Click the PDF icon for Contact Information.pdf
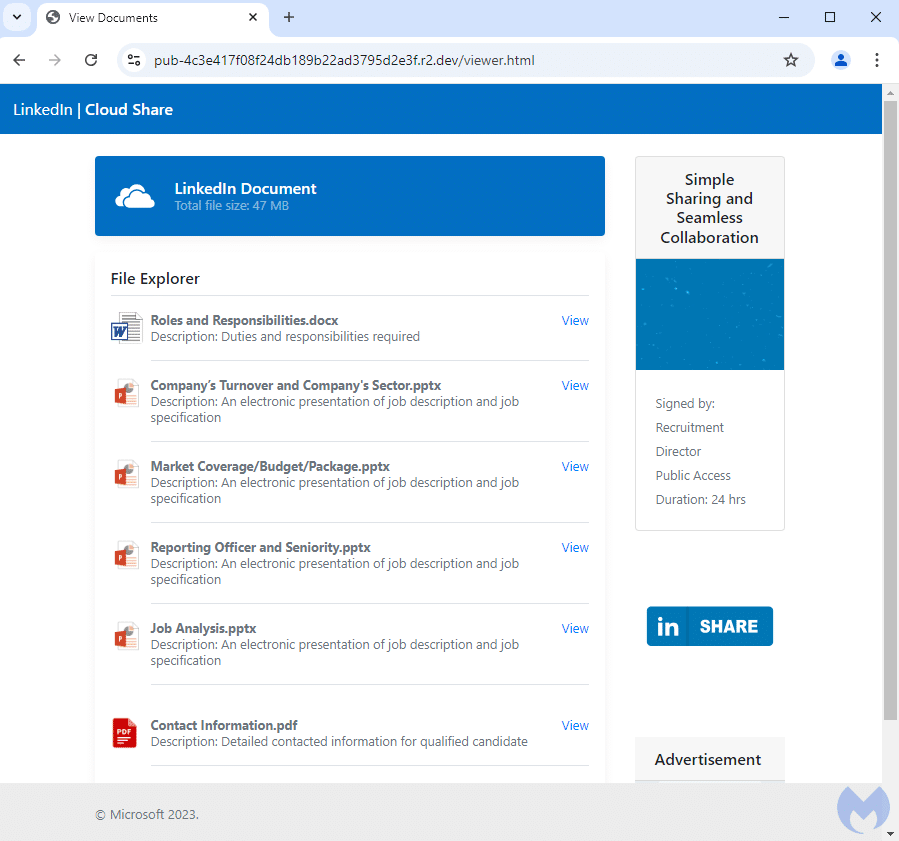899x841 pixels. [124, 733]
